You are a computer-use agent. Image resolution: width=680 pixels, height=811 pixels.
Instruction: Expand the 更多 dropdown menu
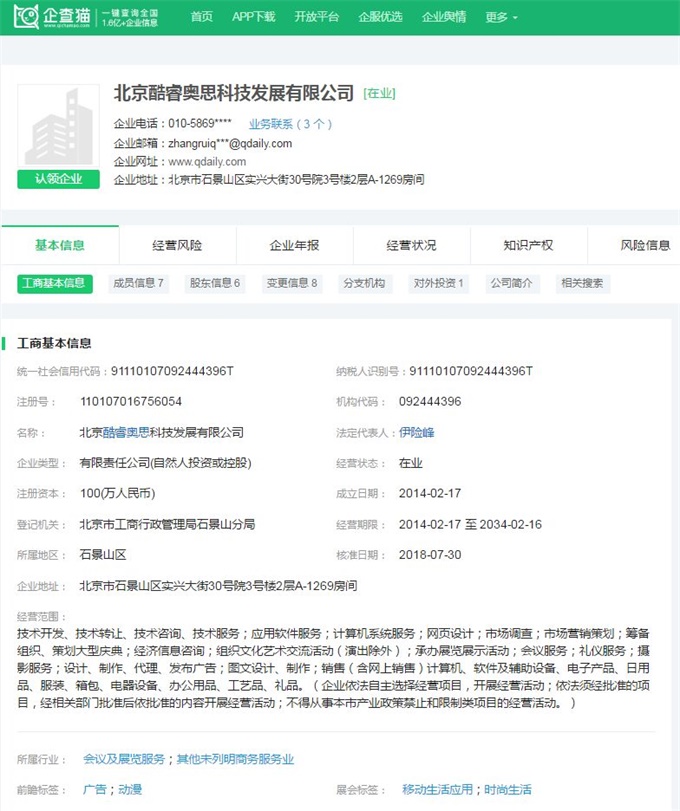pos(501,18)
